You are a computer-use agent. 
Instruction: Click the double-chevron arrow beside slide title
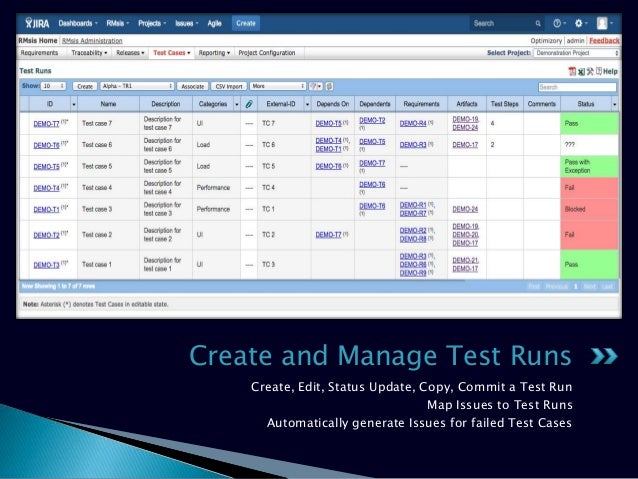coord(604,356)
